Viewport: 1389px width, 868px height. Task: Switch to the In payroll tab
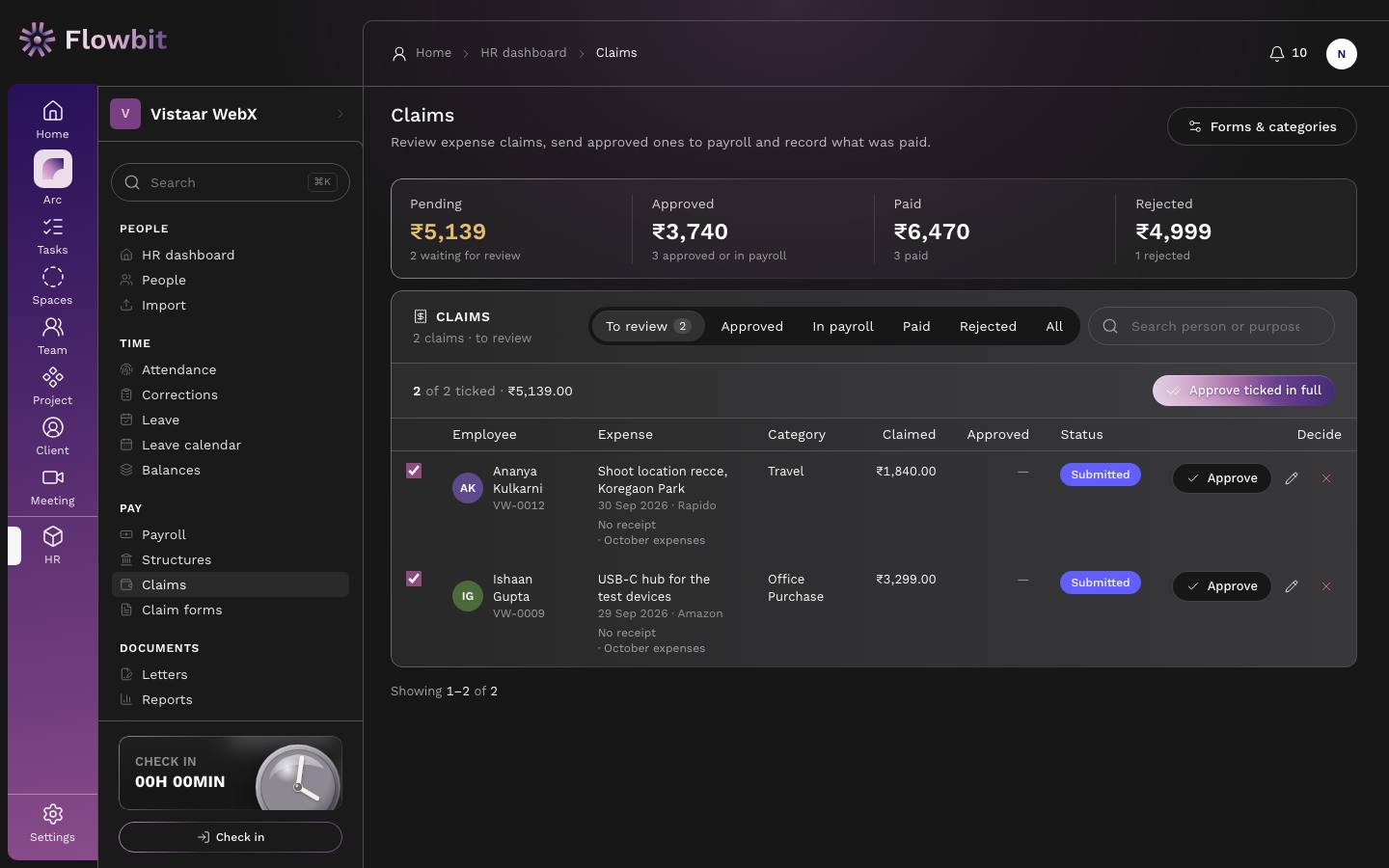point(843,326)
